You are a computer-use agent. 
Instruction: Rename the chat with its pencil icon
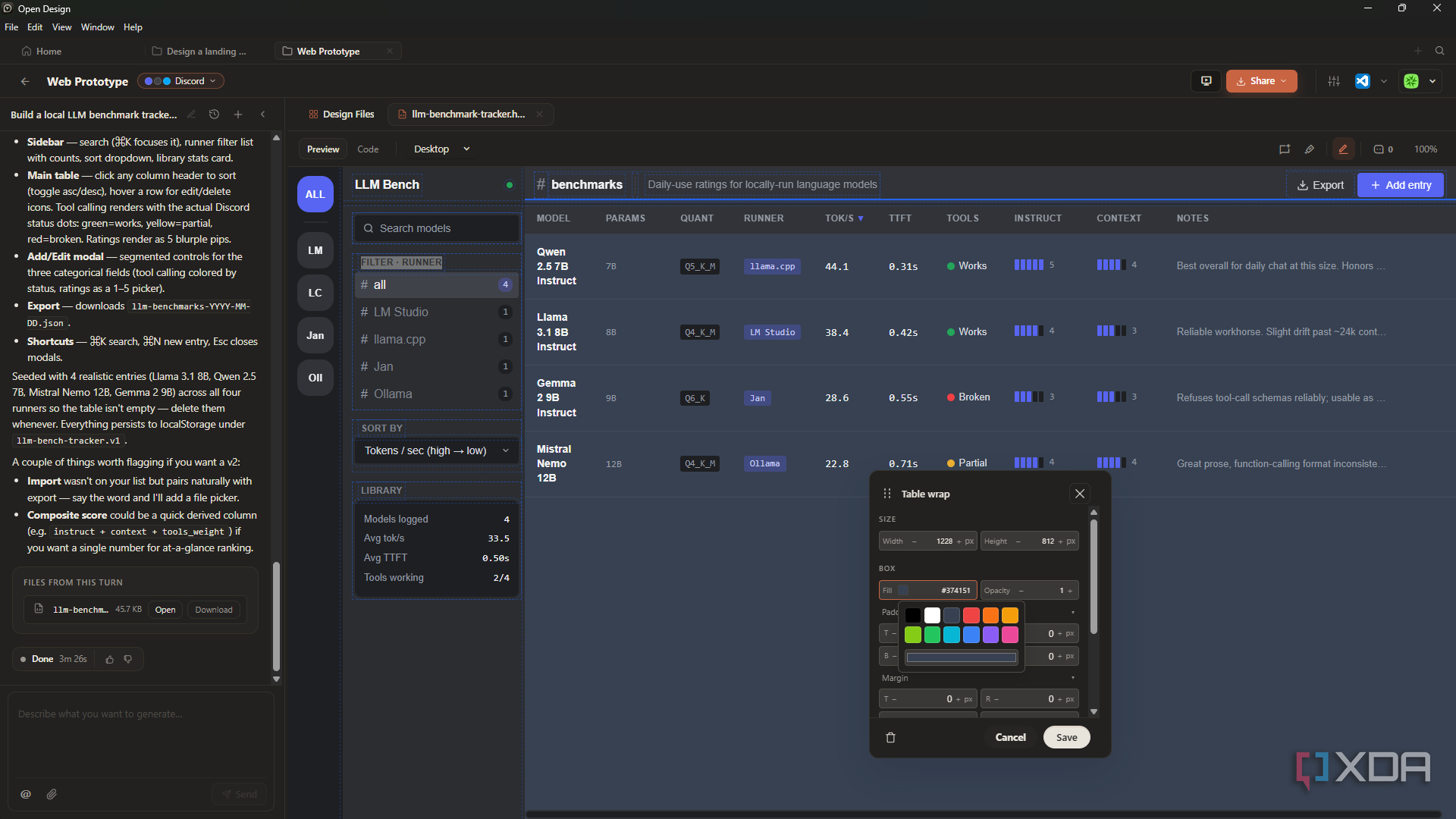pyautogui.click(x=191, y=115)
